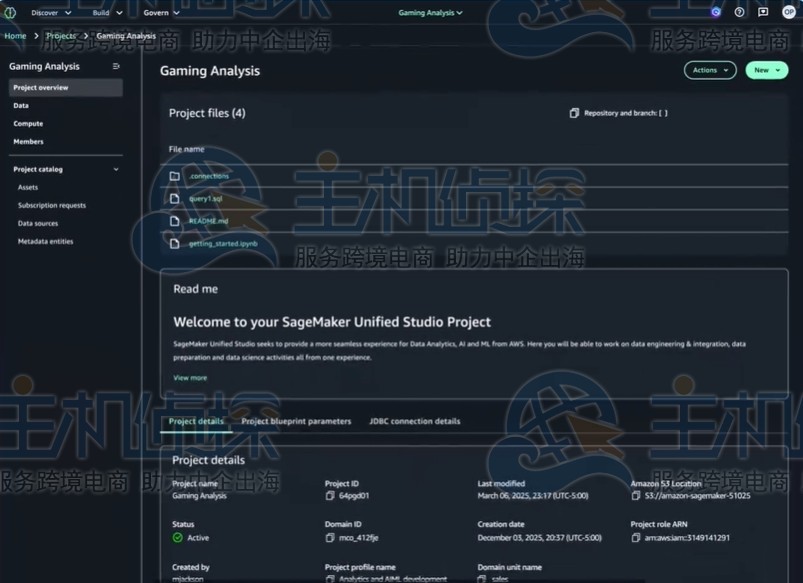Select Data sources in the sidebar

tap(36, 223)
